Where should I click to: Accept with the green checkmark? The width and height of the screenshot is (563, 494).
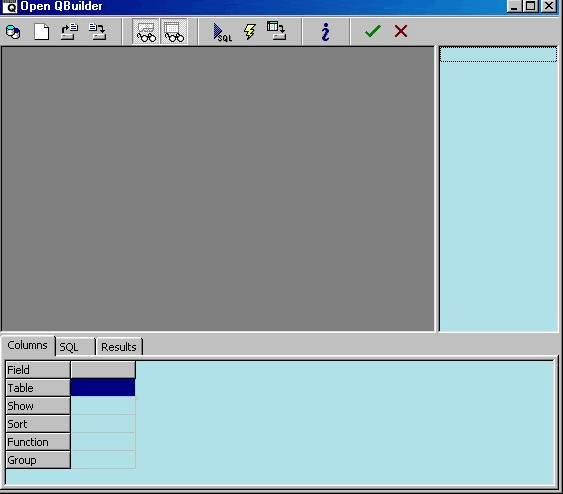click(x=373, y=31)
